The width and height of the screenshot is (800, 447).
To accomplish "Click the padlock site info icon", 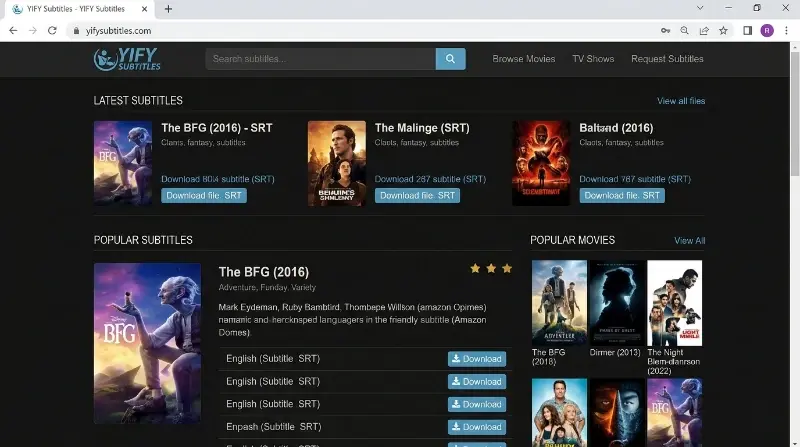I will pyautogui.click(x=77, y=31).
